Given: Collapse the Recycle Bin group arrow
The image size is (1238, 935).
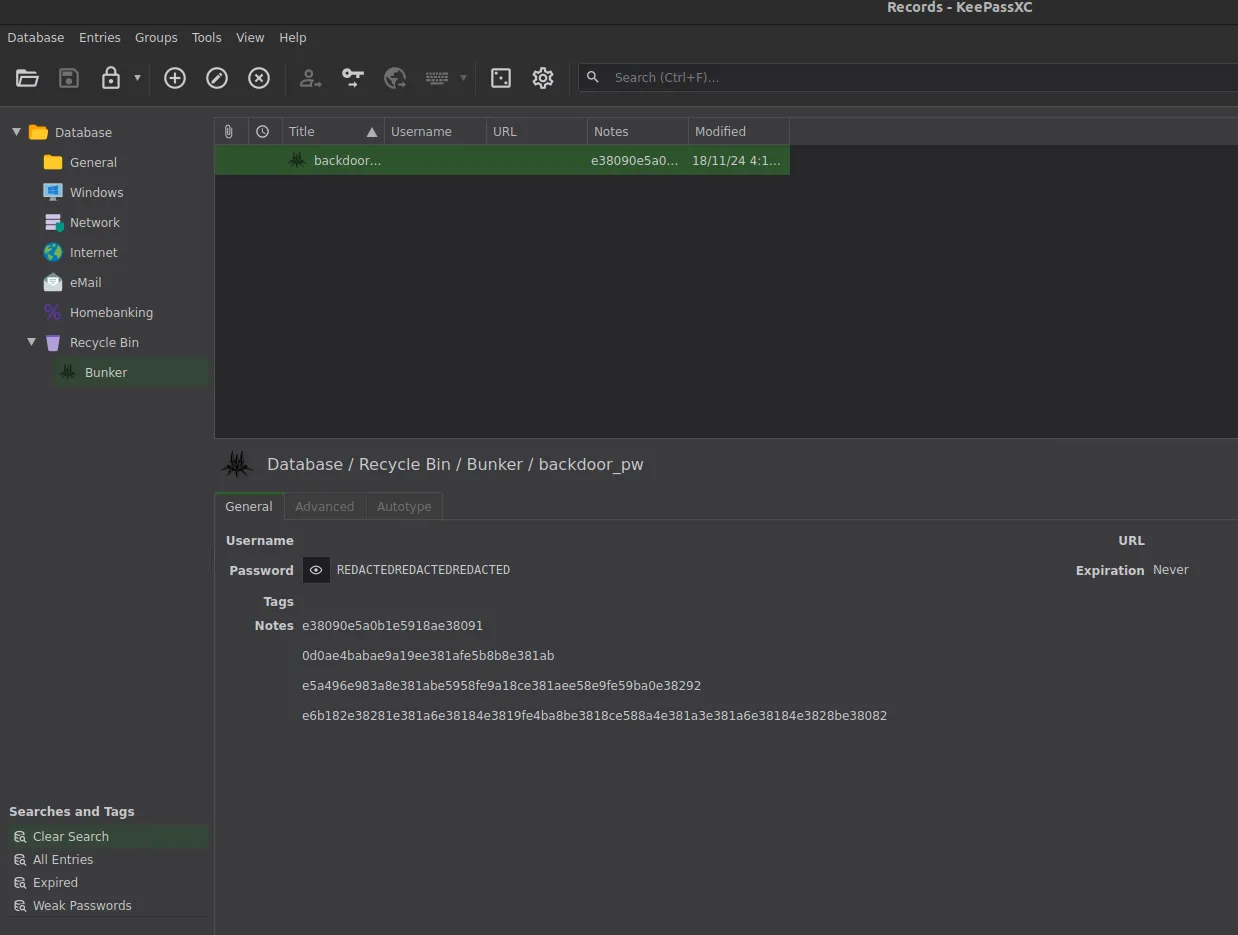Looking at the screenshot, I should [31, 342].
